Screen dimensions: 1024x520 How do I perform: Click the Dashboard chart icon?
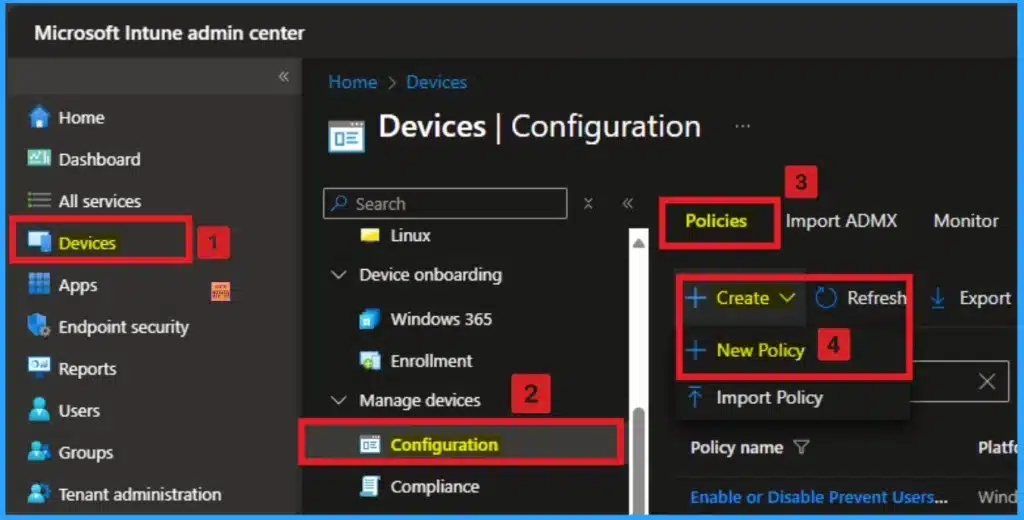[x=39, y=158]
